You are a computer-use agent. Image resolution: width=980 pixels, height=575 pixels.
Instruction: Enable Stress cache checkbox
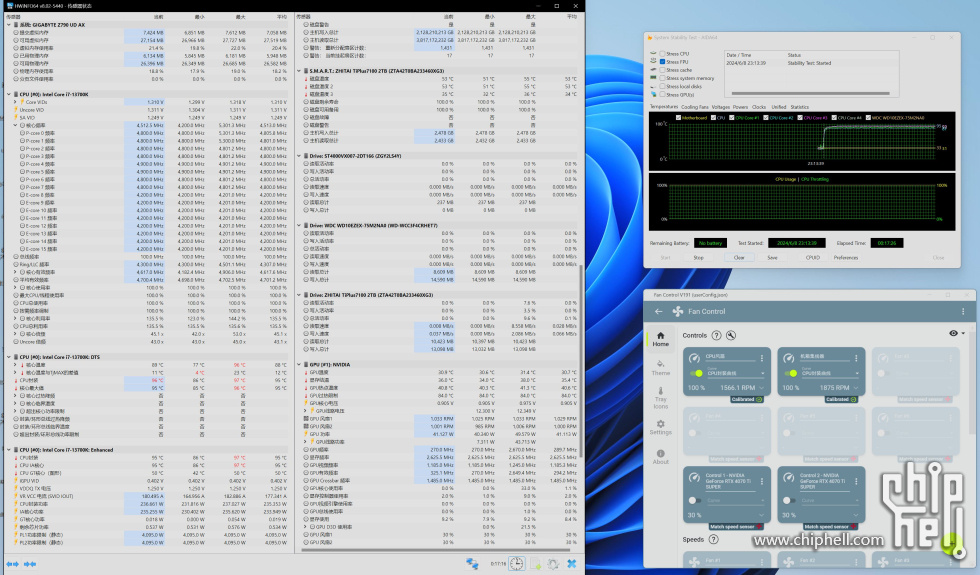(662, 70)
